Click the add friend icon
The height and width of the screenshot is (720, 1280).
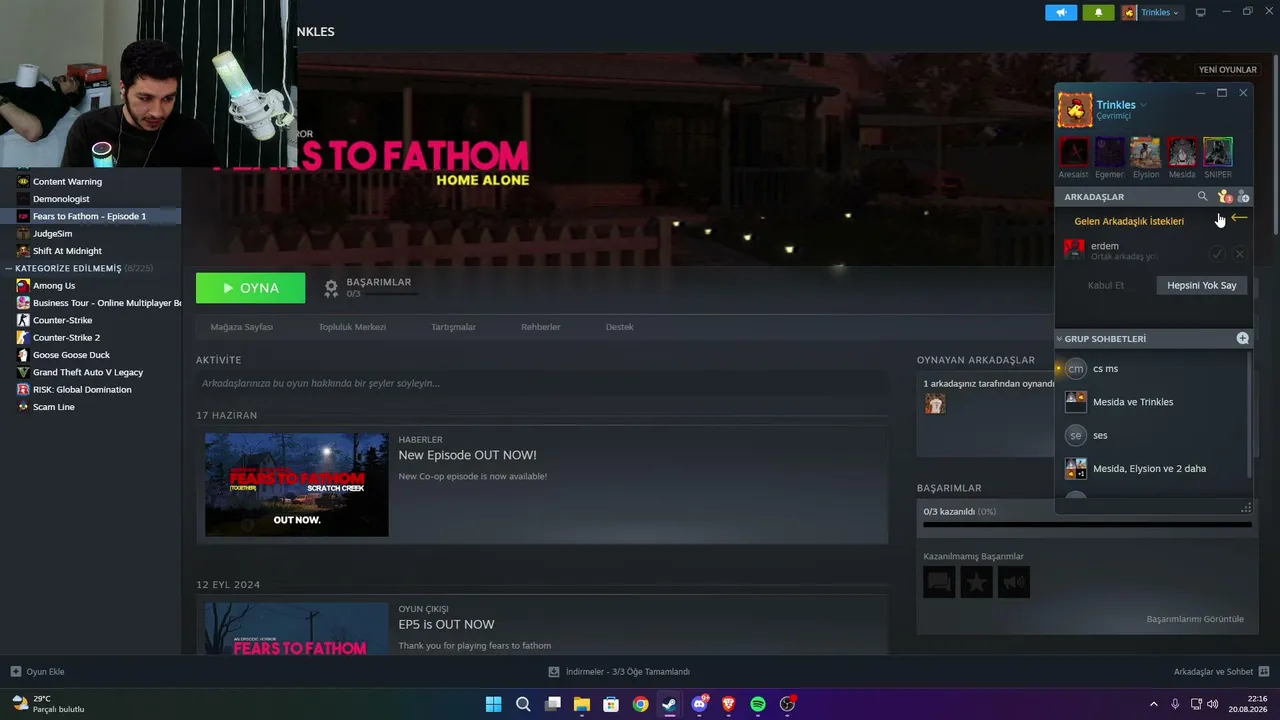click(1243, 197)
